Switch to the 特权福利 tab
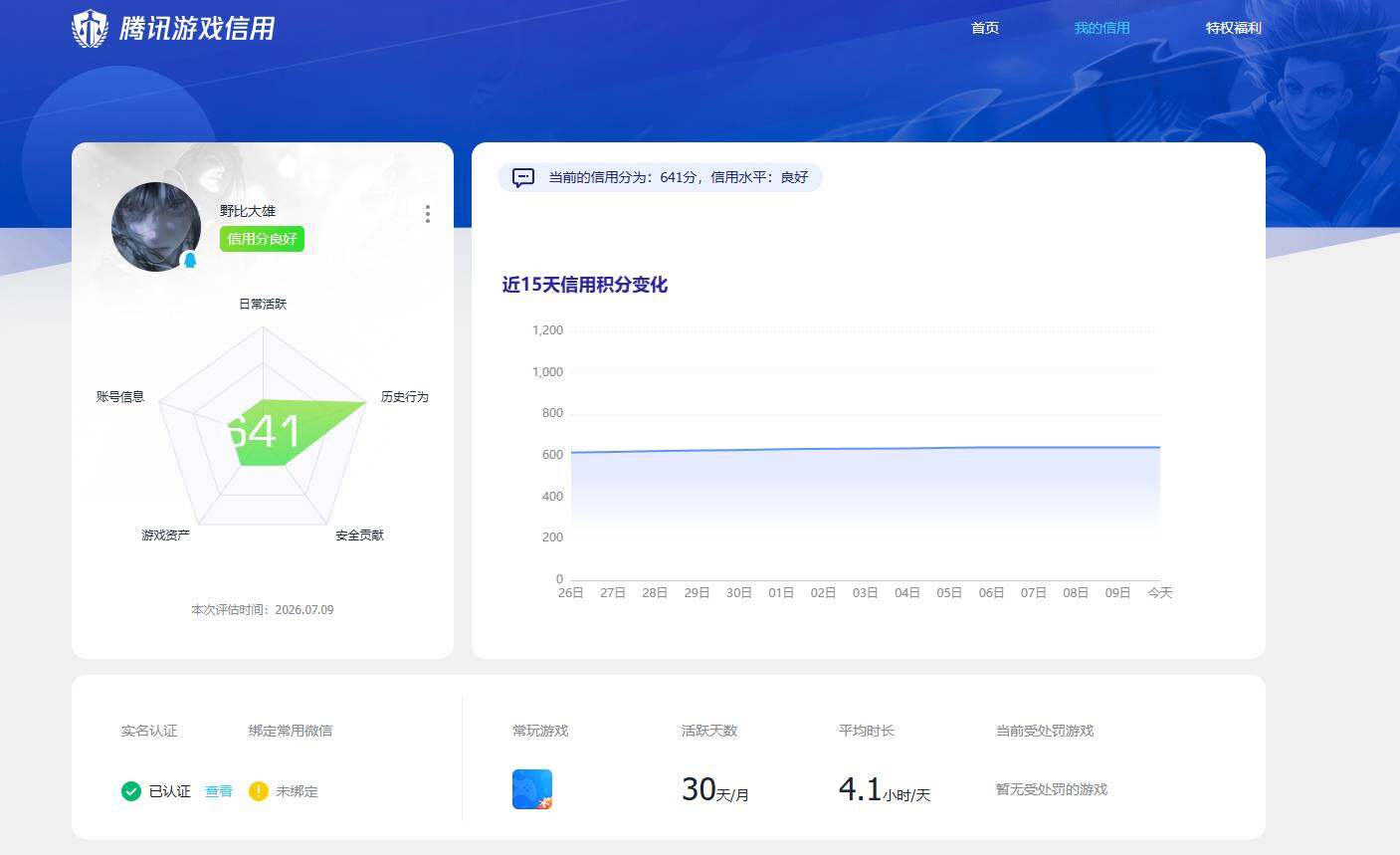Screen dimensions: 1400x855 point(1234,28)
